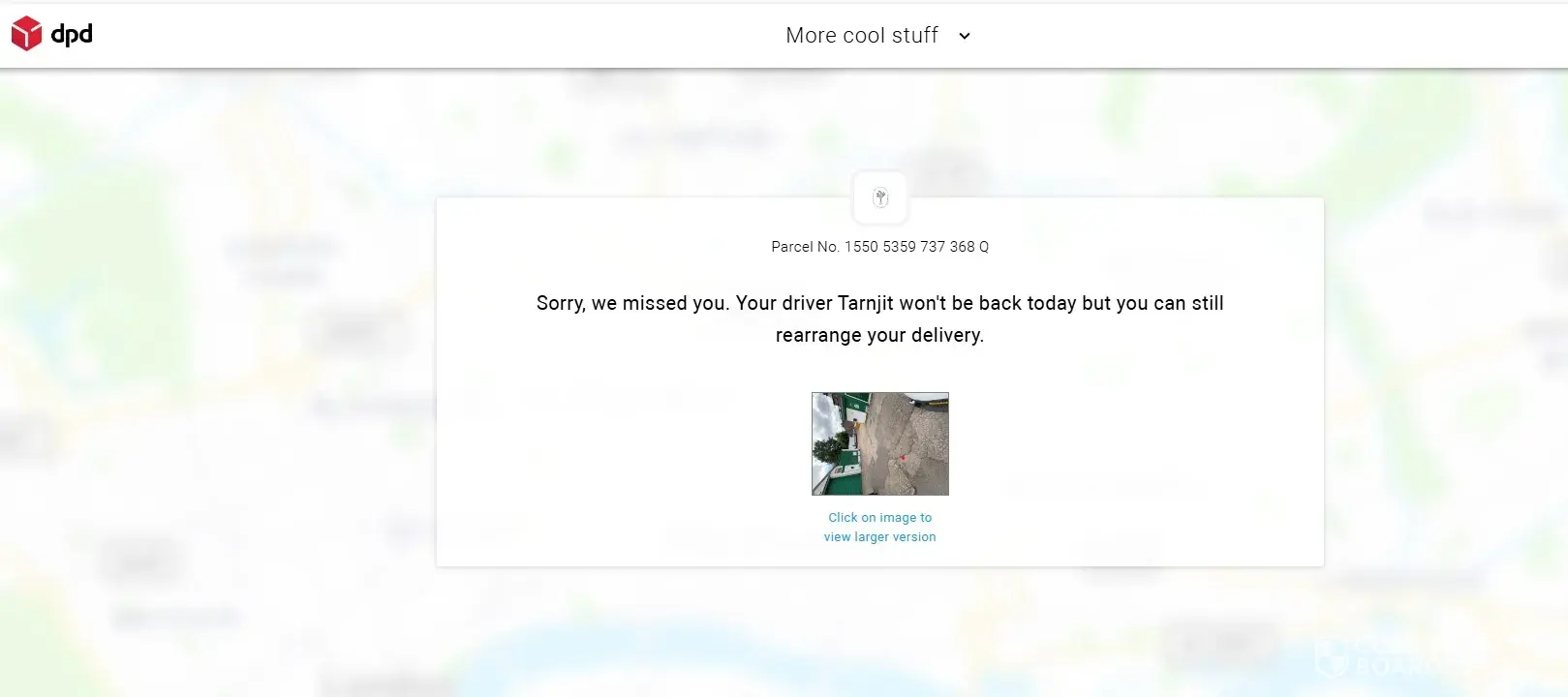Click the dpd wordmark in header
This screenshot has width=1568, height=697.
pos(72,34)
